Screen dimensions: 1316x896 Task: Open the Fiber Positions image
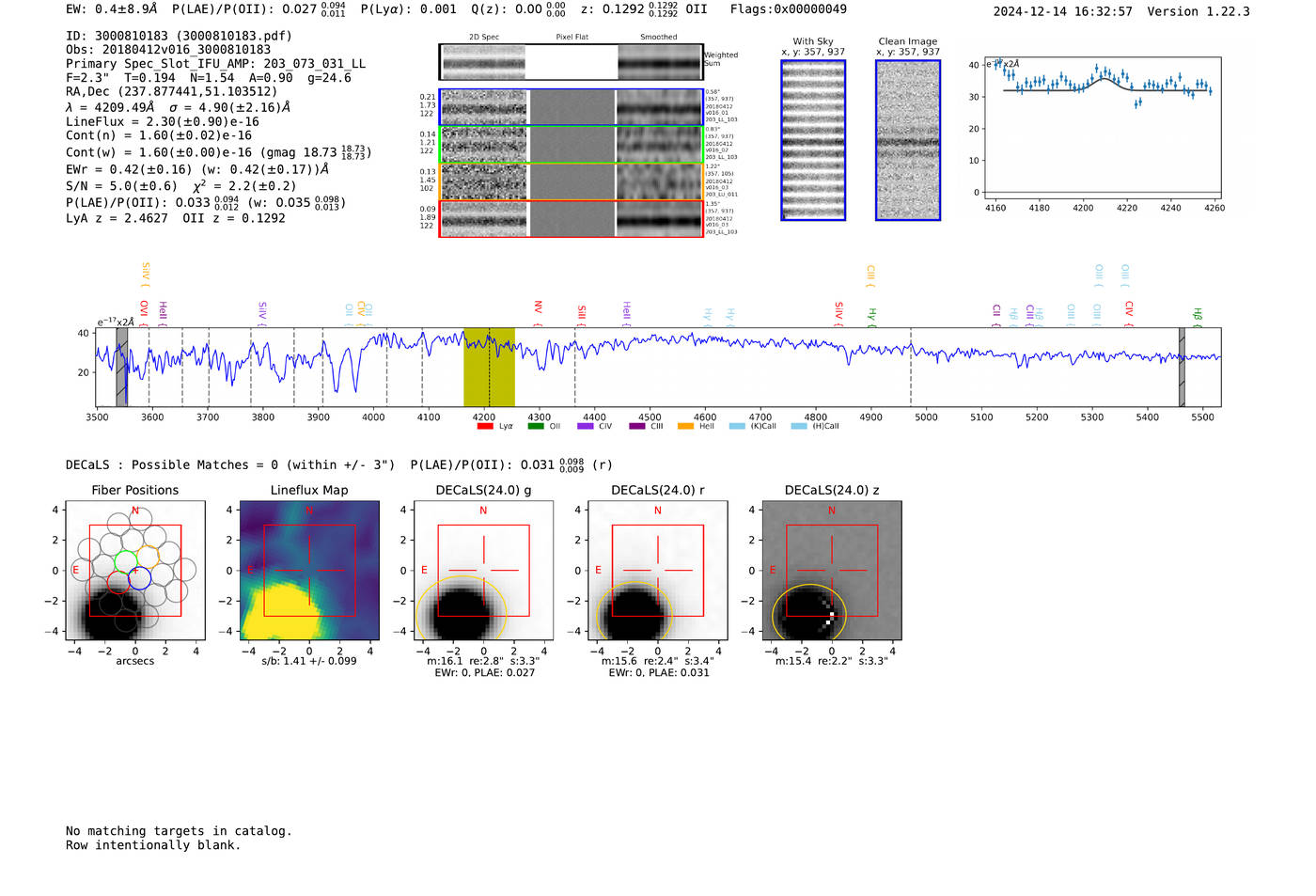coord(135,571)
